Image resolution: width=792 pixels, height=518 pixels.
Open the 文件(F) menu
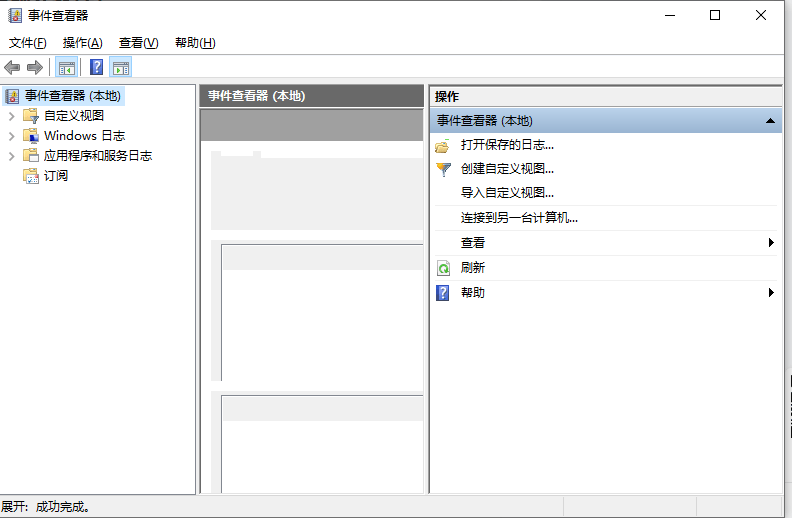click(28, 43)
